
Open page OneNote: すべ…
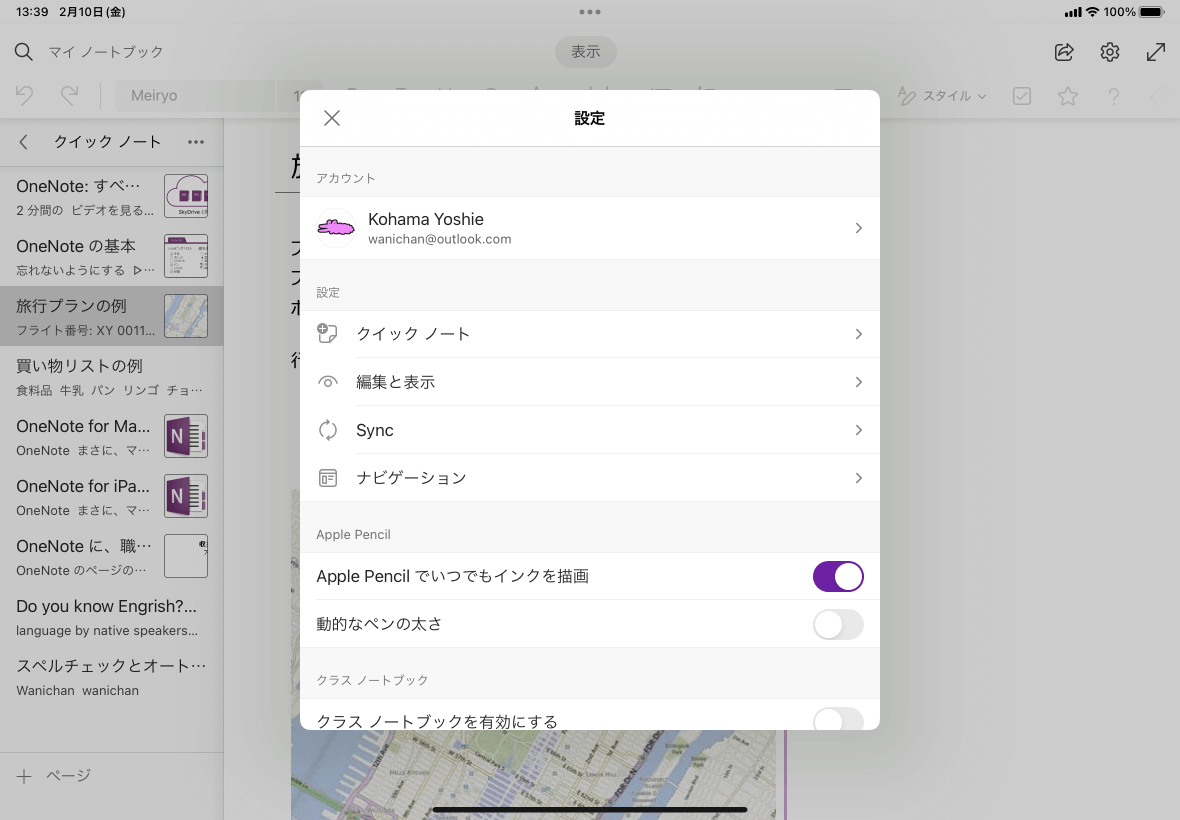pyautogui.click(x=111, y=196)
